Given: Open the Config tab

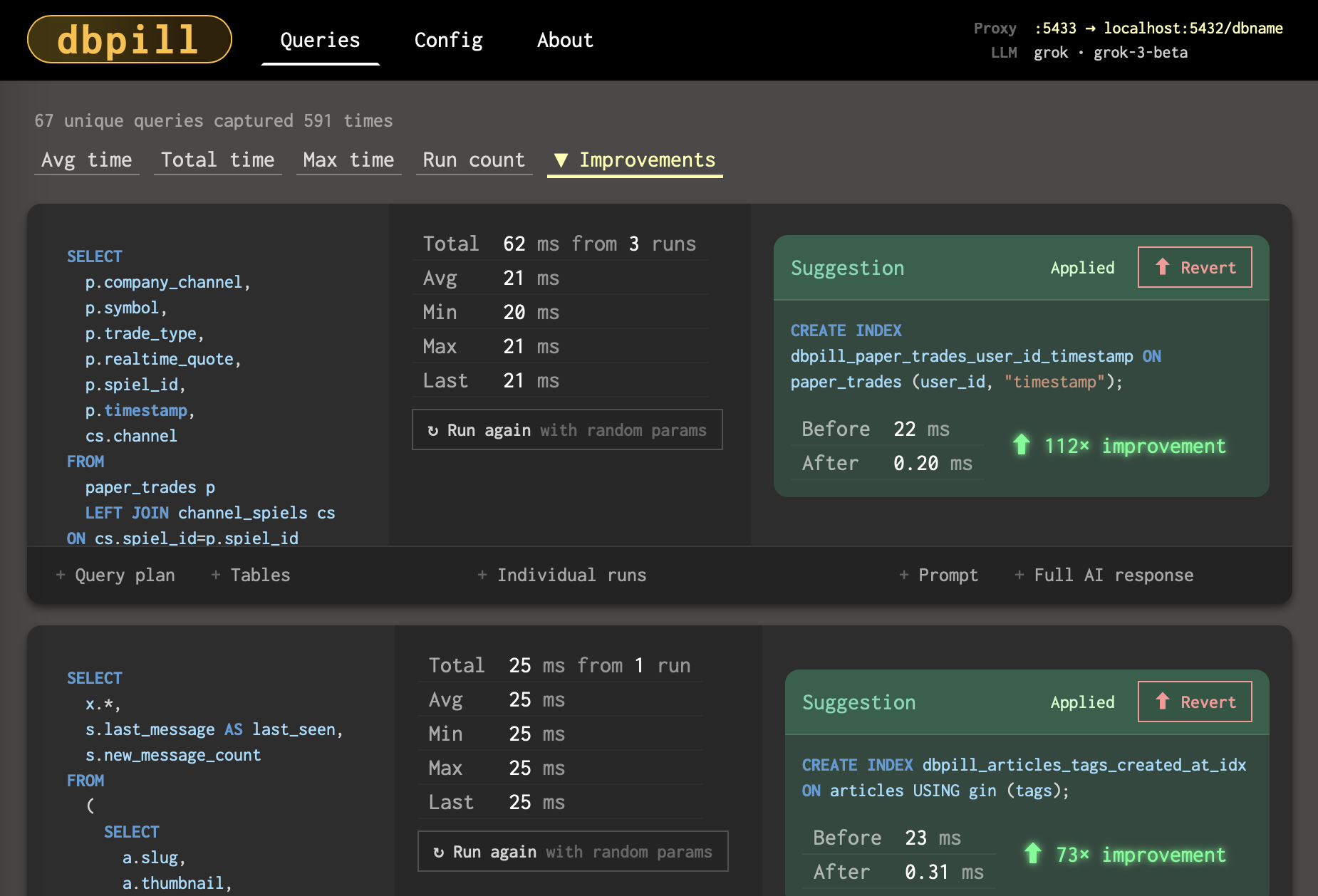Looking at the screenshot, I should (448, 40).
